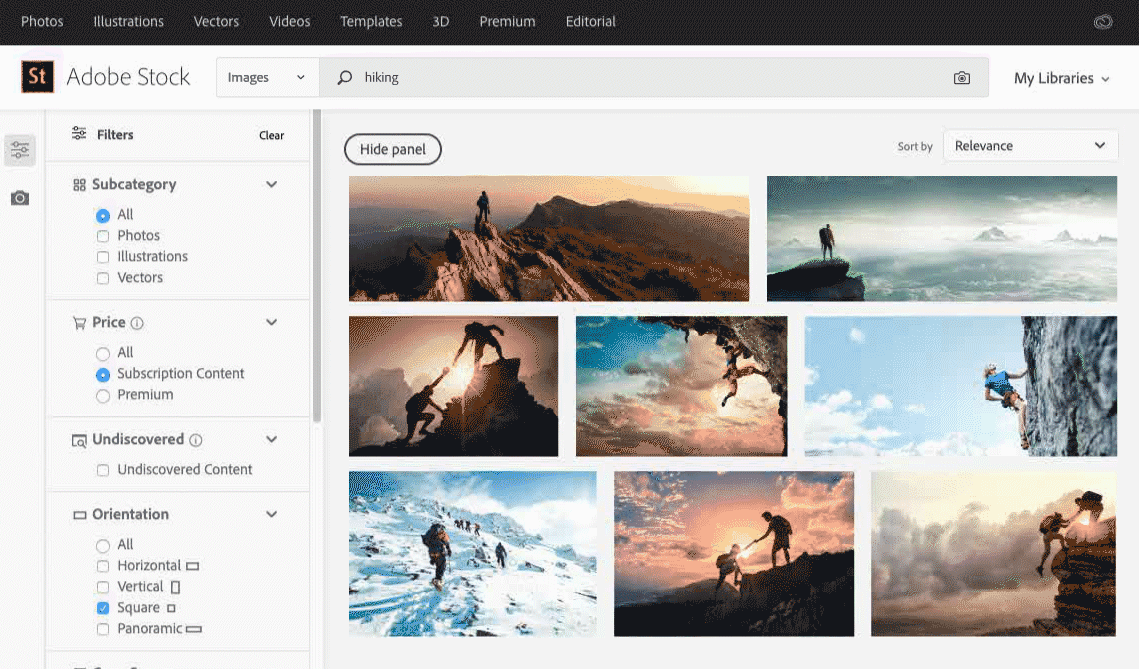The height and width of the screenshot is (669, 1139).
Task: Click the visual search camera icon in search bar
Action: 961,78
